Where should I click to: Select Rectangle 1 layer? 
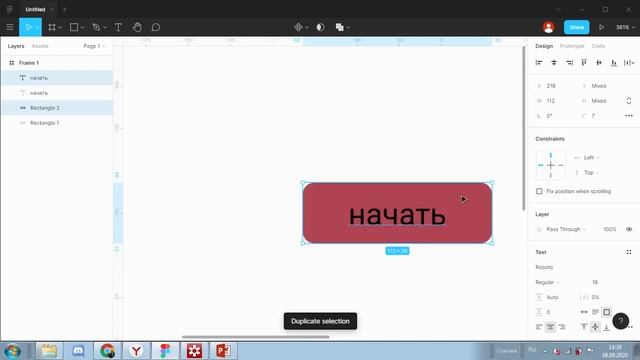click(x=57, y=123)
